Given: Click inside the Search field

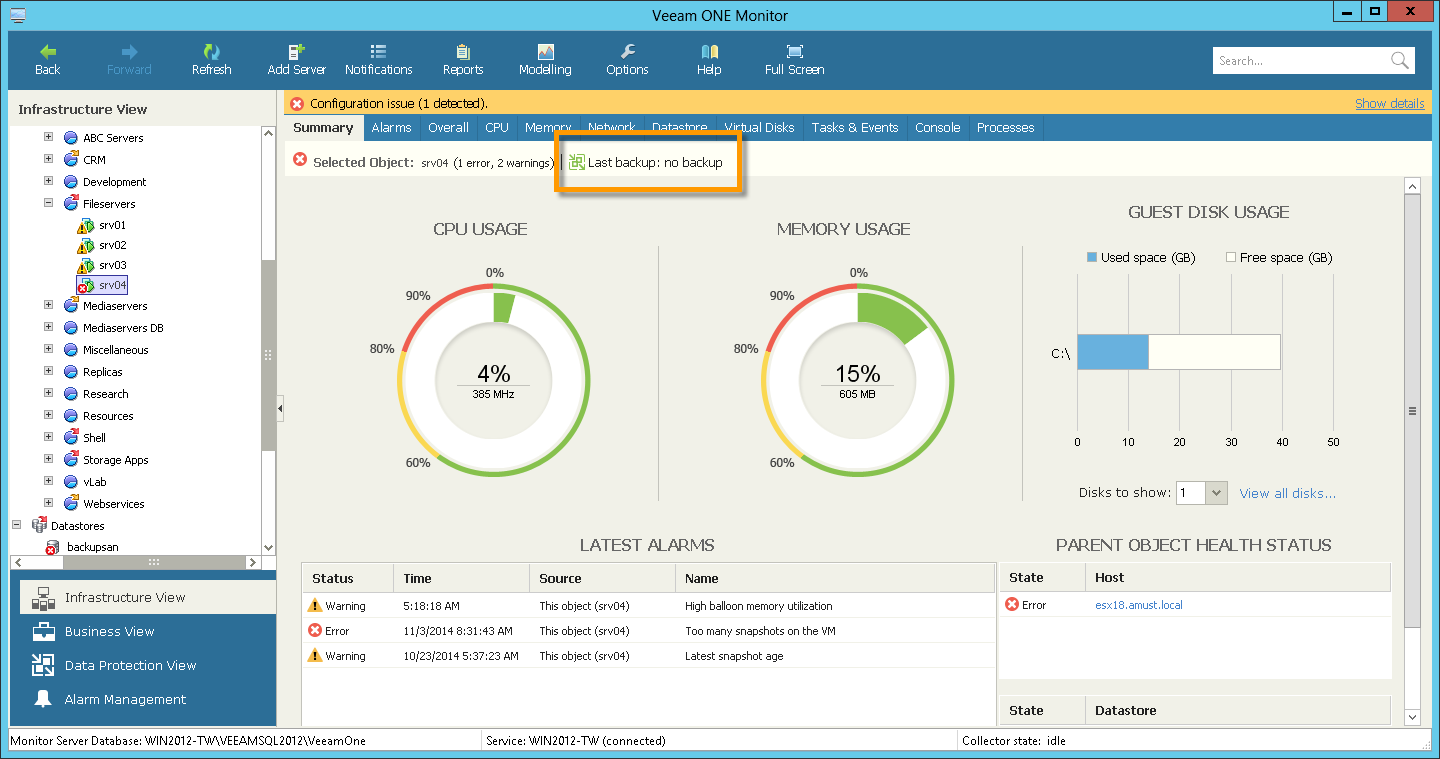Looking at the screenshot, I should coord(1300,60).
